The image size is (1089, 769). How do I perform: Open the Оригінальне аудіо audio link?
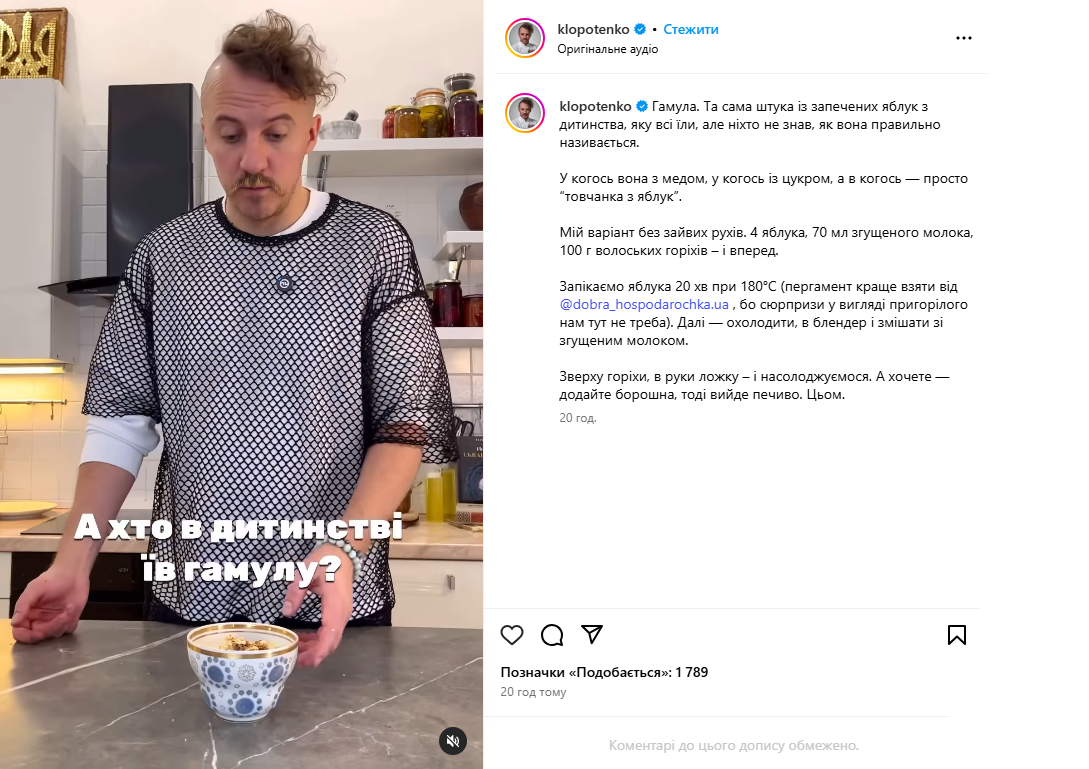[x=608, y=49]
